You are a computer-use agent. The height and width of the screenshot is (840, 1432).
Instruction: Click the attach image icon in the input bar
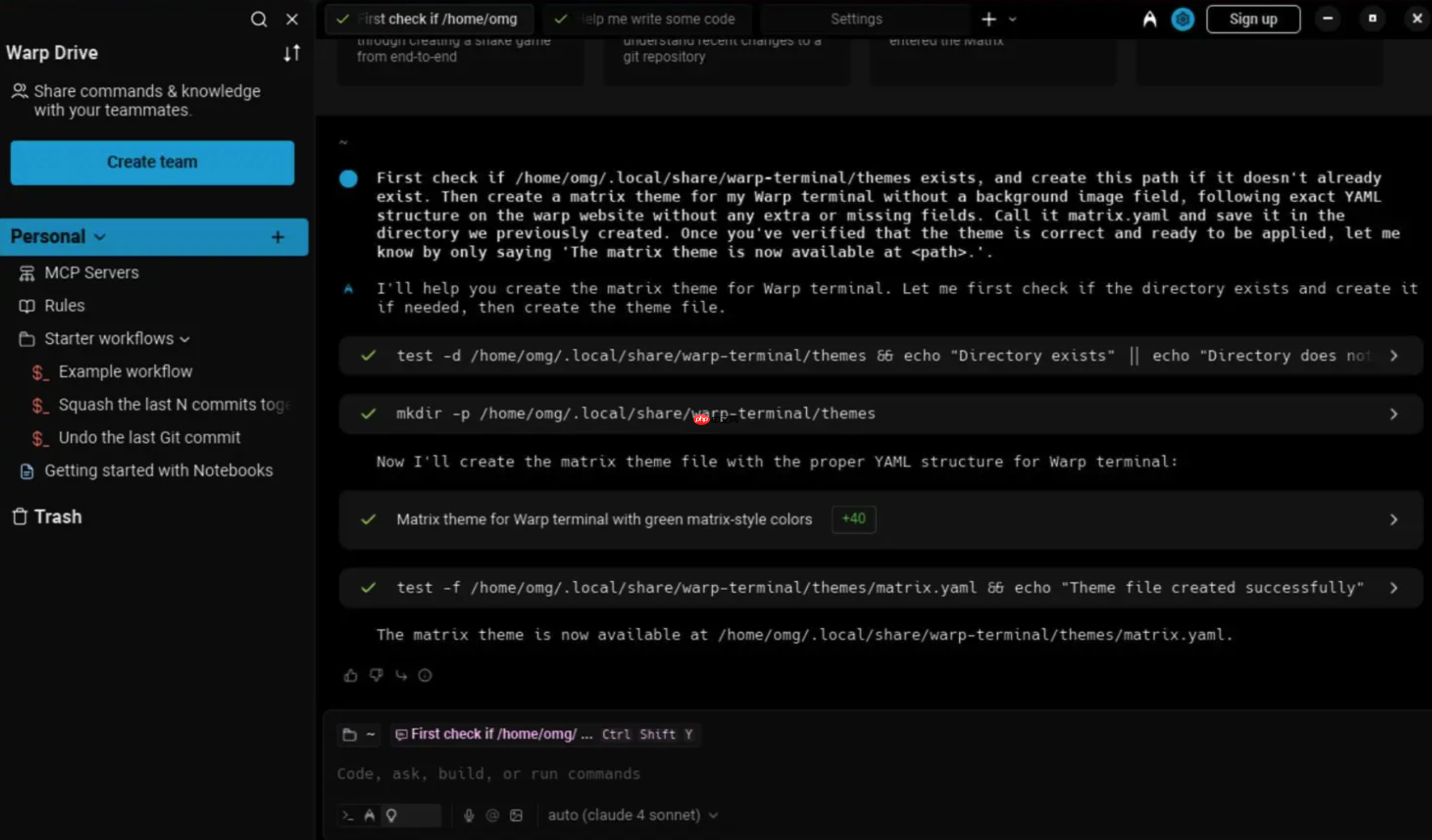(516, 815)
